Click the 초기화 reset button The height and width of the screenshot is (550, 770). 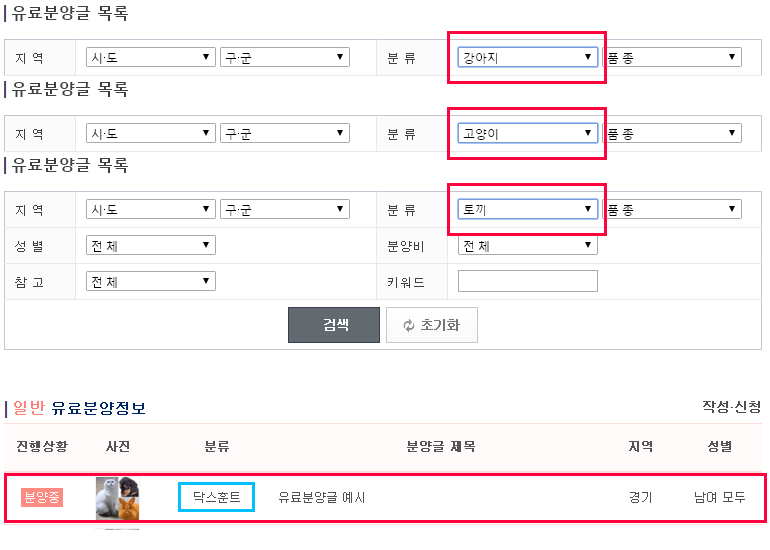tap(432, 325)
